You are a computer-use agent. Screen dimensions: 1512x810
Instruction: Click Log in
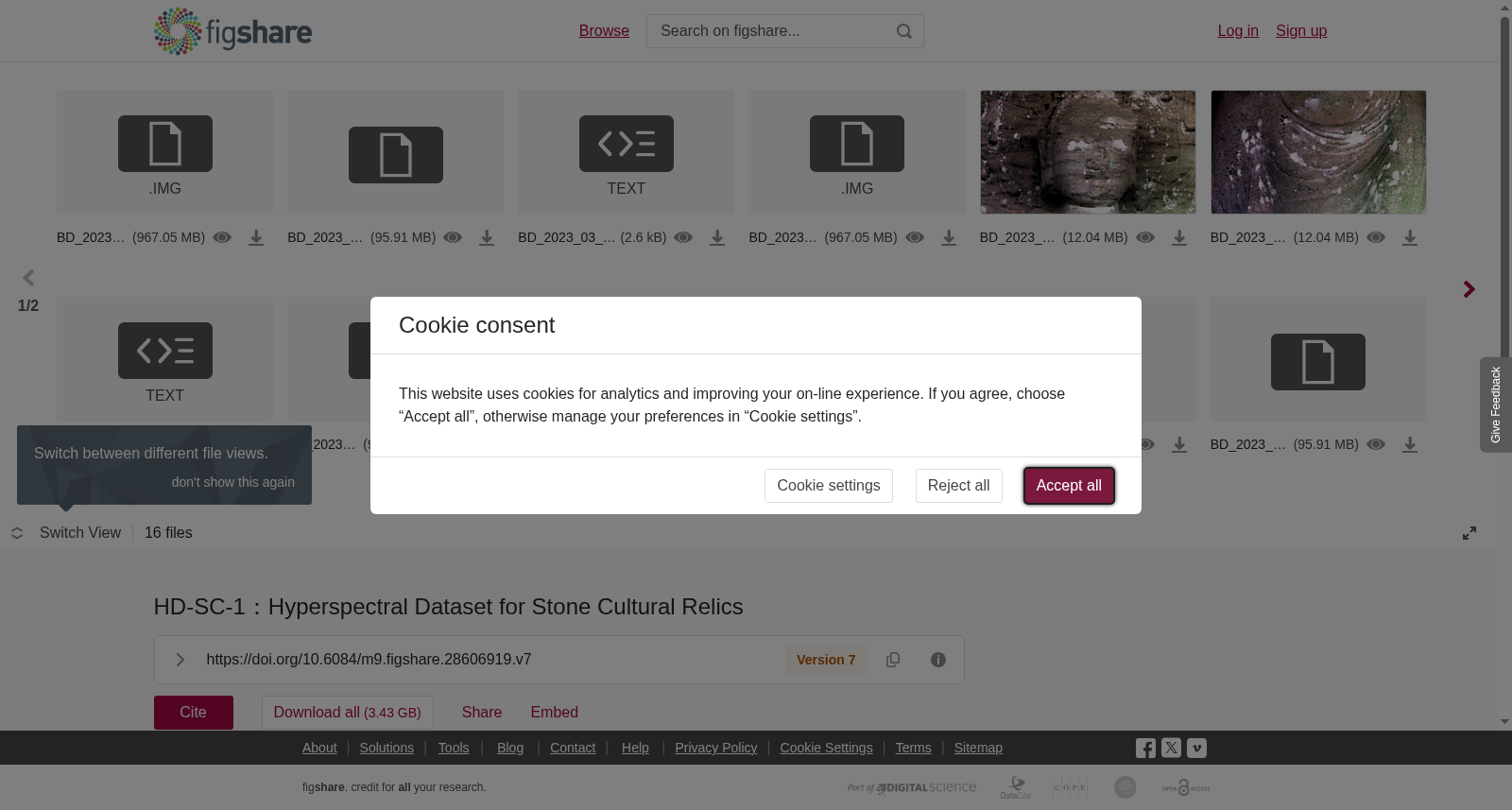pyautogui.click(x=1238, y=31)
